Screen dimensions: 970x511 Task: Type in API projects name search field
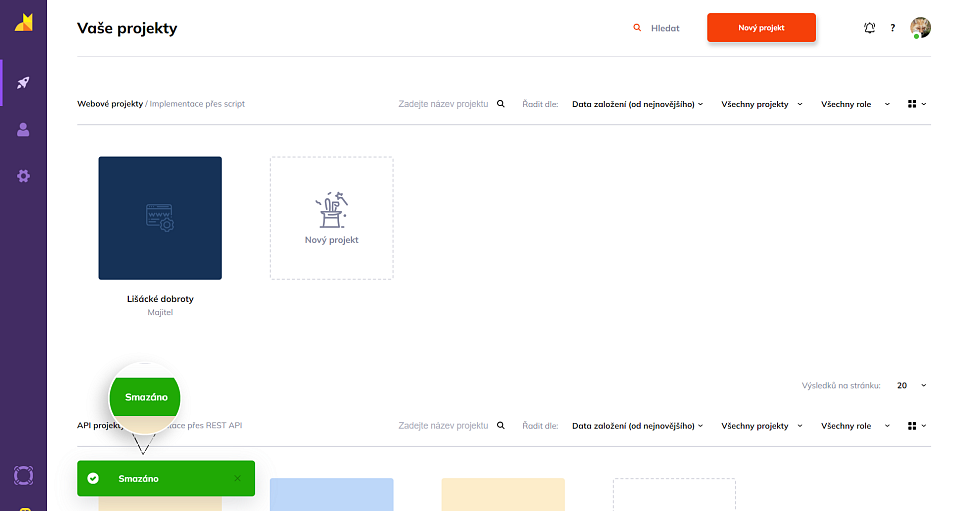444,426
